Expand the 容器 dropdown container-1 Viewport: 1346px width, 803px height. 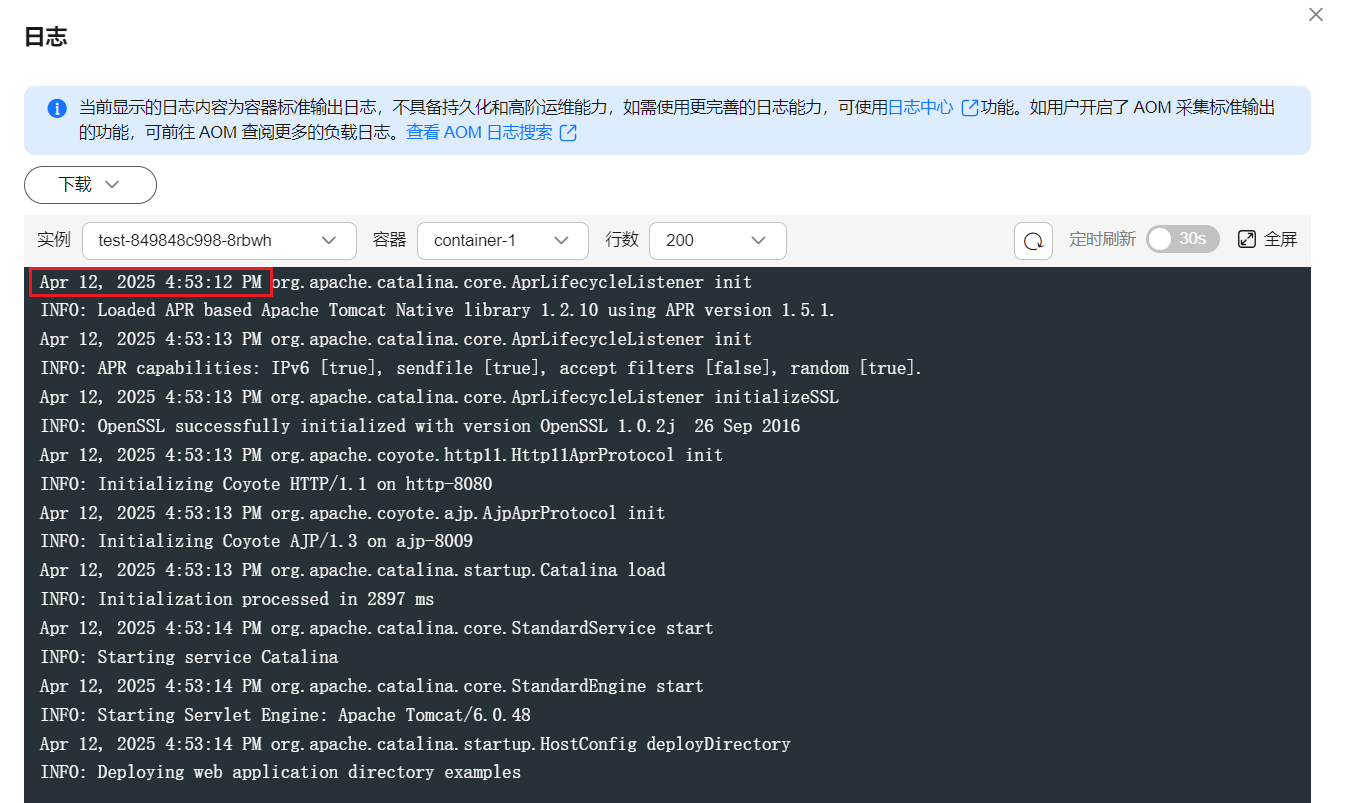coord(503,240)
